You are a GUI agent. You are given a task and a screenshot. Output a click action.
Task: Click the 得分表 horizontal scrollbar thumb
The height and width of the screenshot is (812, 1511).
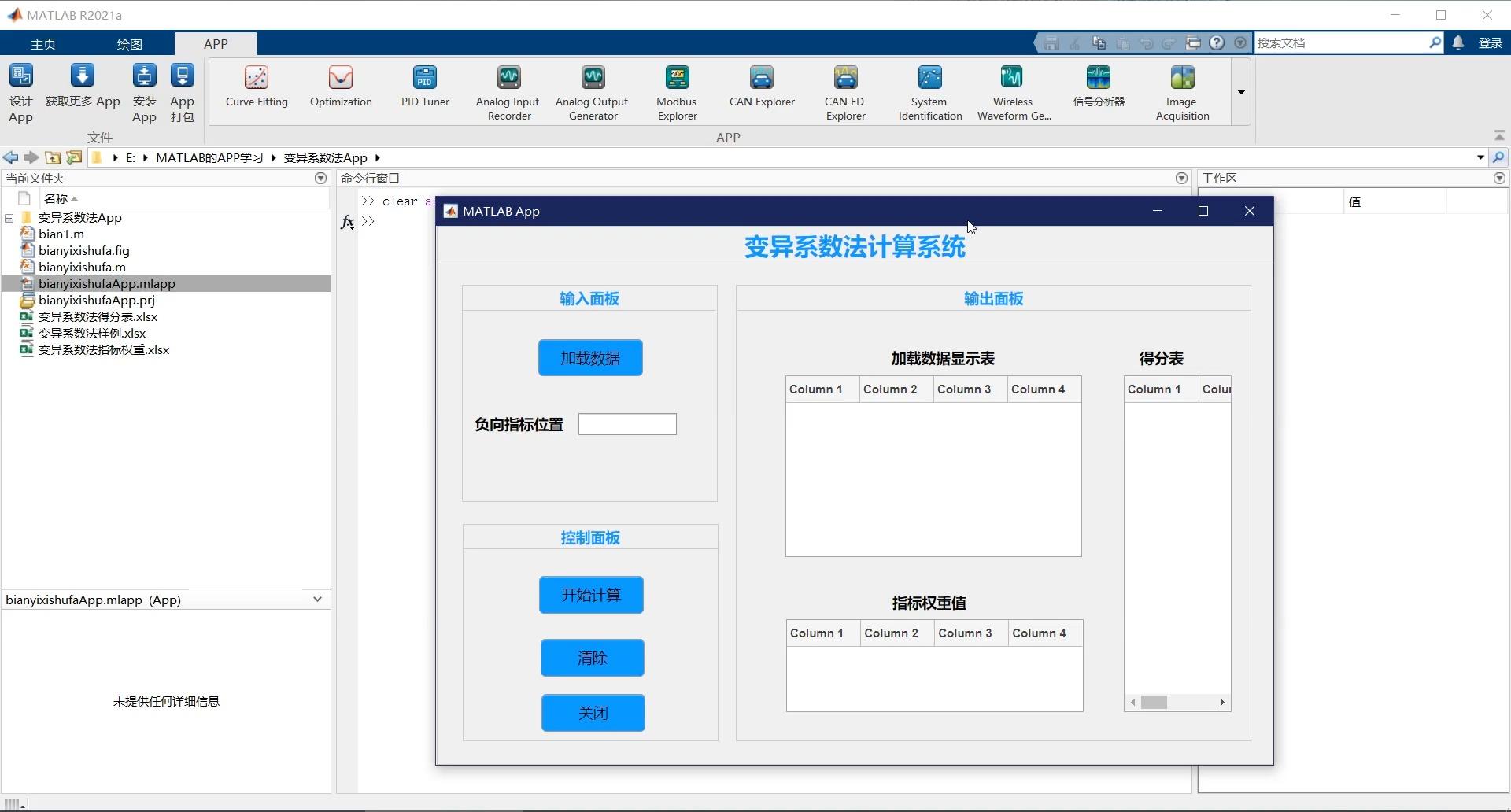tap(1154, 703)
